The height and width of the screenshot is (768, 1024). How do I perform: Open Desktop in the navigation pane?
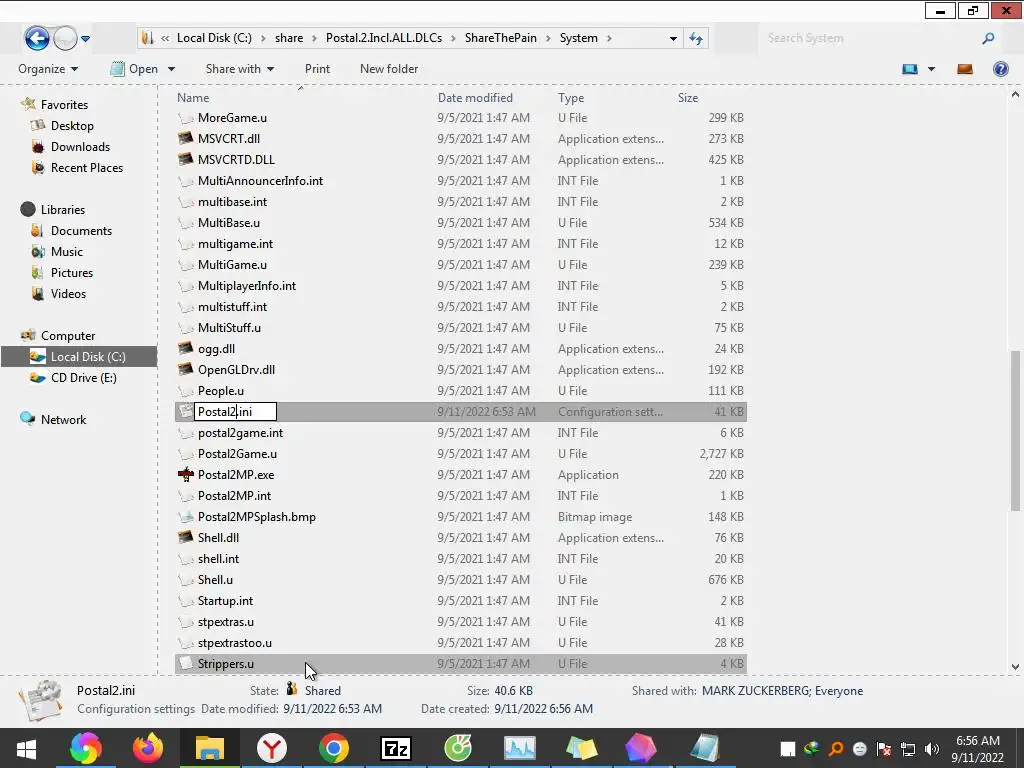(72, 125)
